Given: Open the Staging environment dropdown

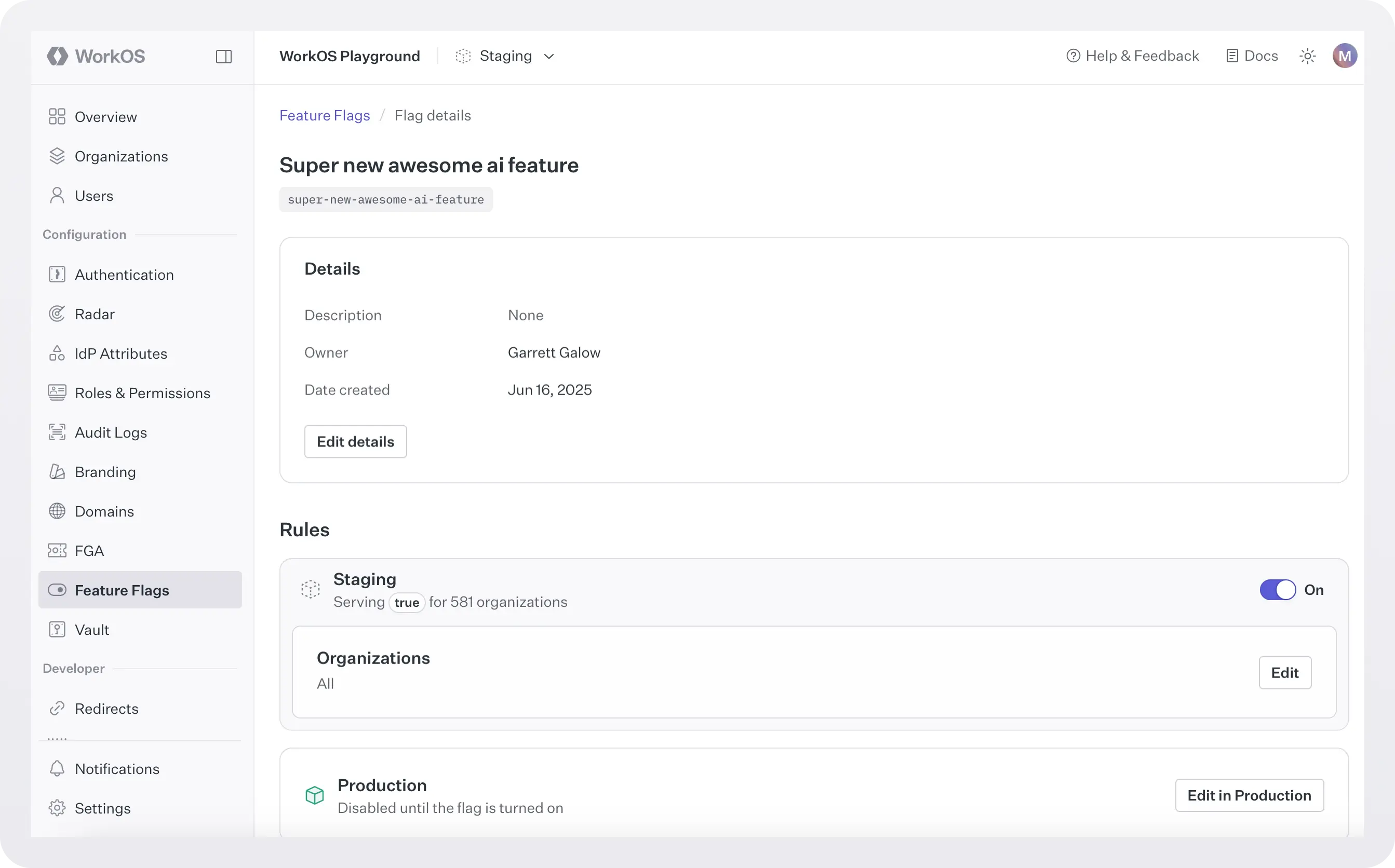Looking at the screenshot, I should pyautogui.click(x=505, y=56).
